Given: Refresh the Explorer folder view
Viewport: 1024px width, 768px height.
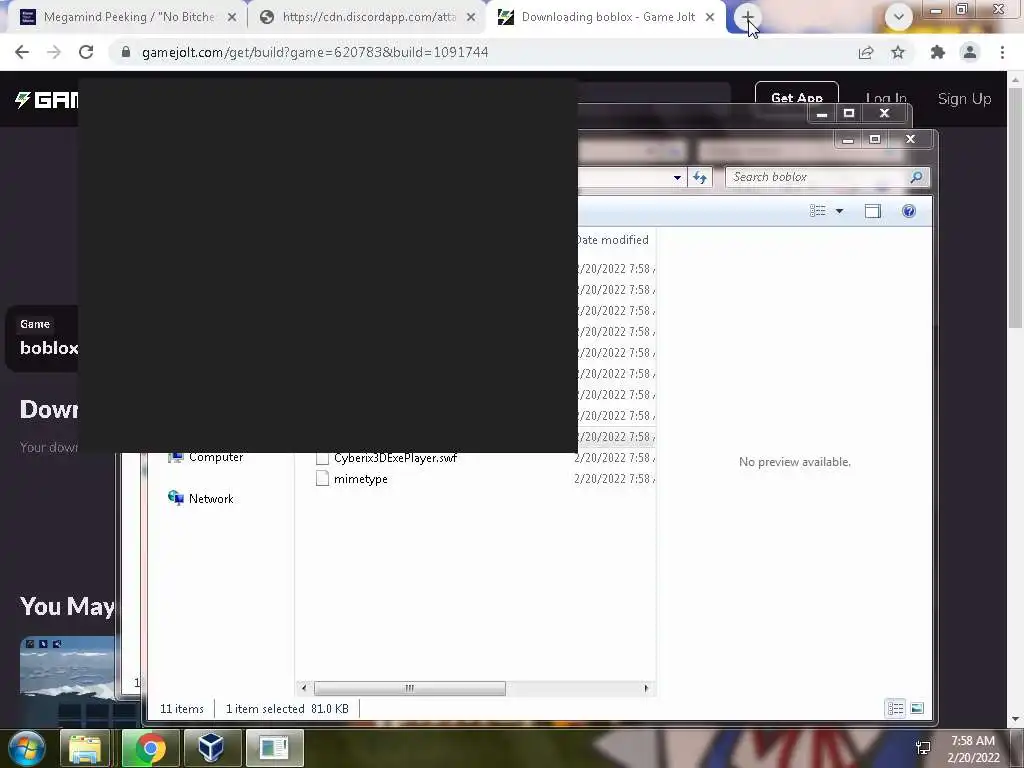Looking at the screenshot, I should click(699, 177).
